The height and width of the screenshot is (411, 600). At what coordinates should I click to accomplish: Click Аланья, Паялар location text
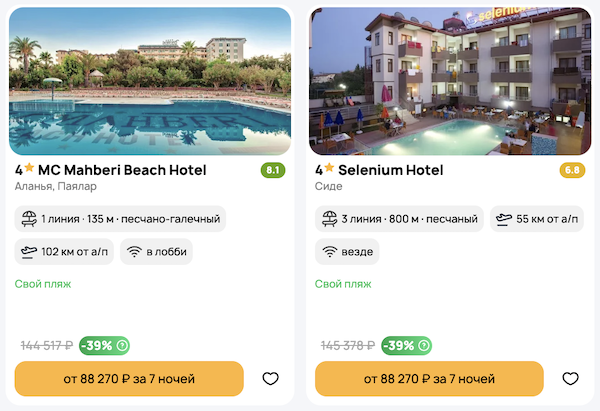(x=58, y=187)
